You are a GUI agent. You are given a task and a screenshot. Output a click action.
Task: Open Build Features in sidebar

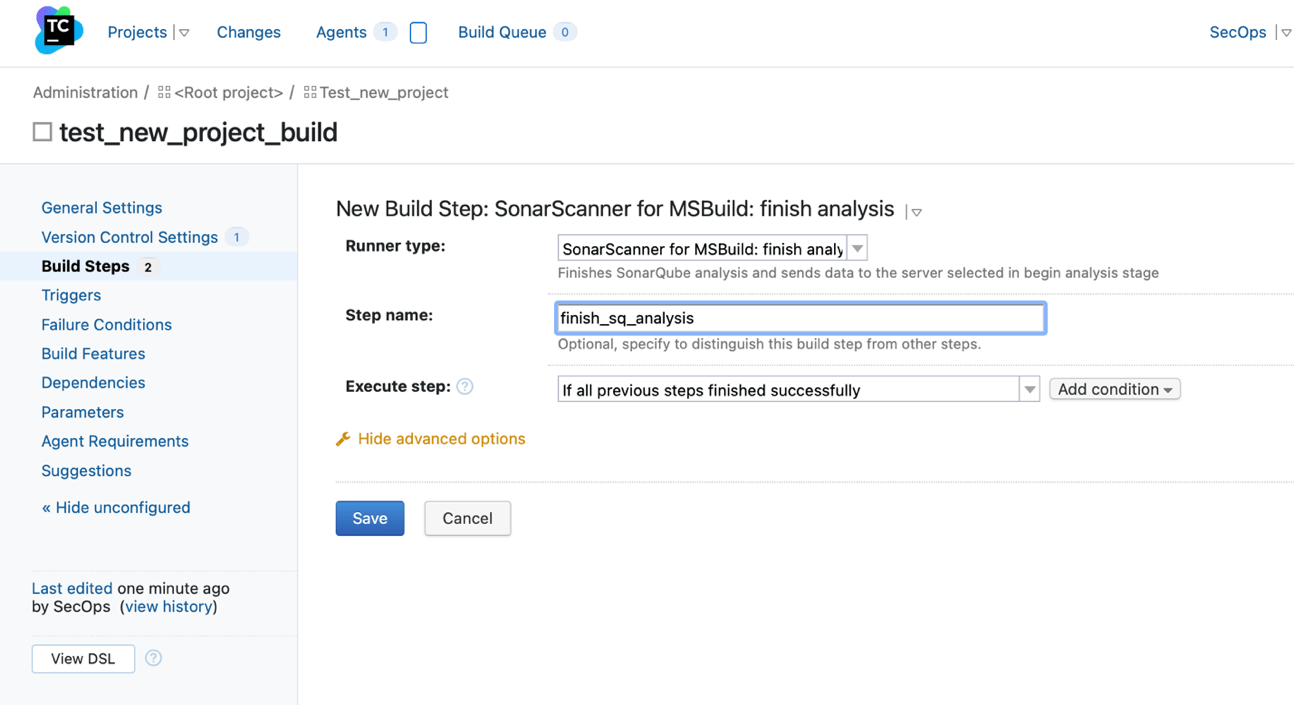pyautogui.click(x=93, y=353)
